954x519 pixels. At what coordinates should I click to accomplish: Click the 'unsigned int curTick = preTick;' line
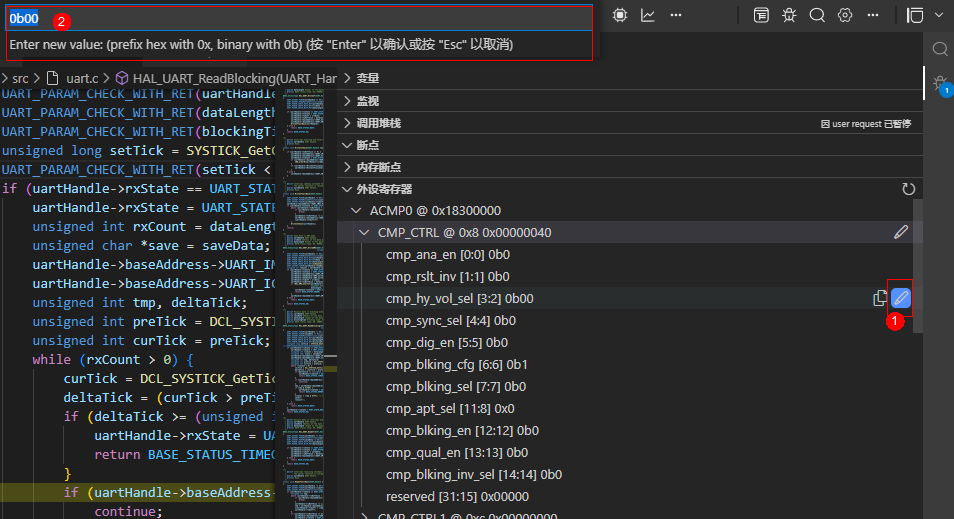pos(151,340)
